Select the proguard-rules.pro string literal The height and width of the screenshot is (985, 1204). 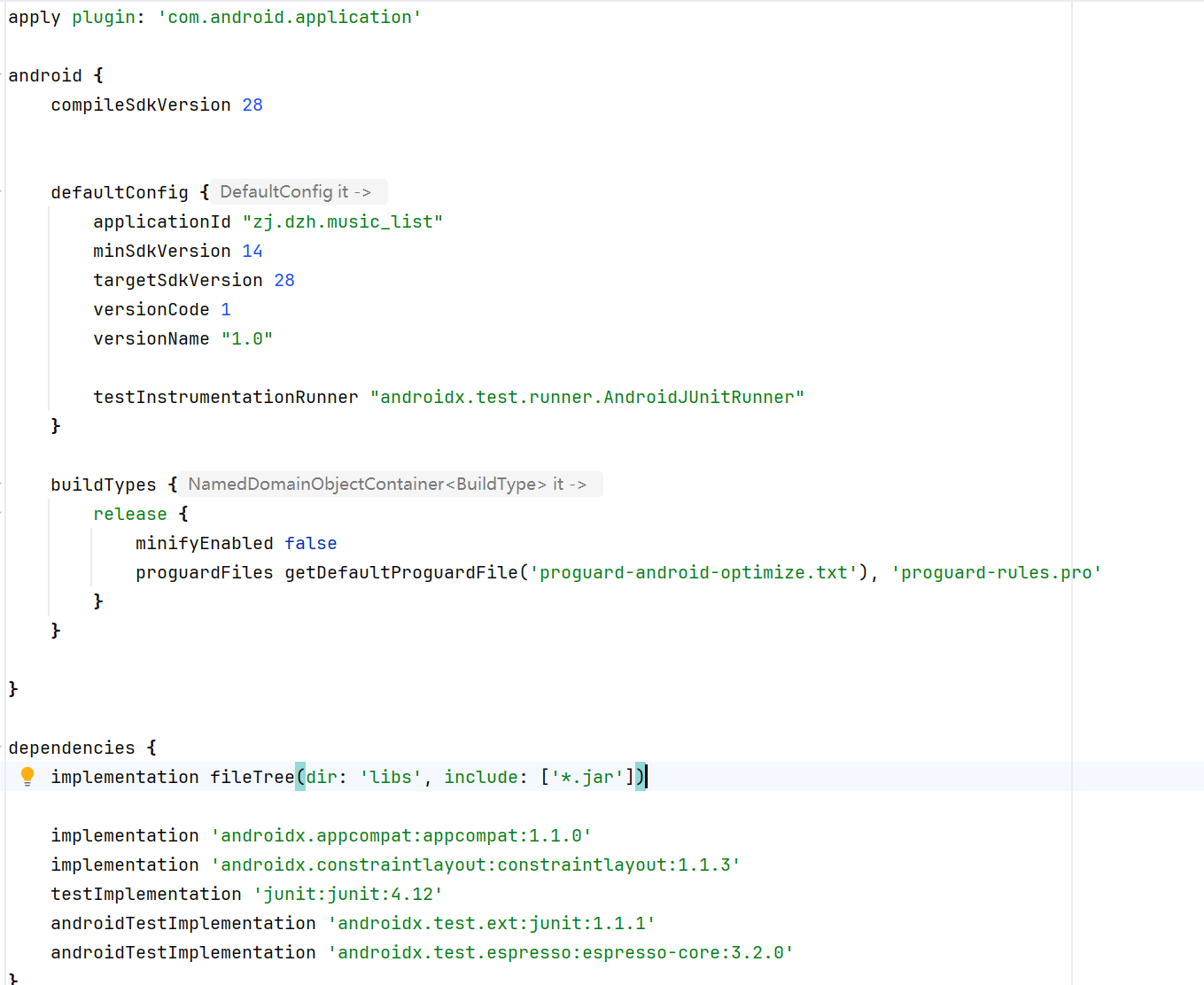pos(997,572)
